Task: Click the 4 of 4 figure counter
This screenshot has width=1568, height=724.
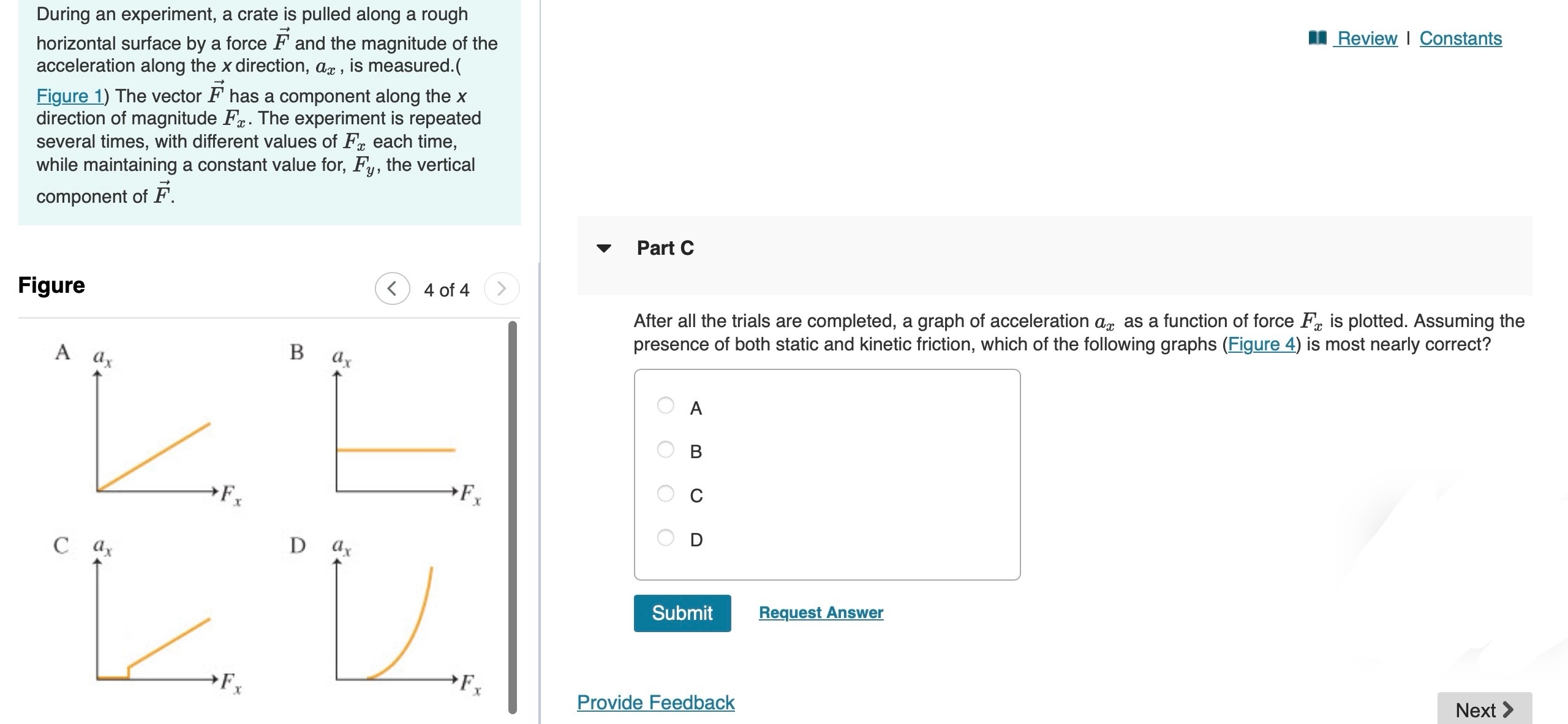Action: (445, 289)
